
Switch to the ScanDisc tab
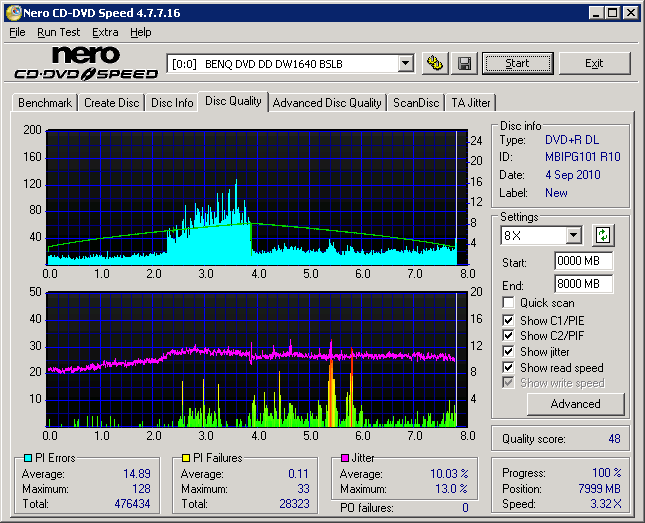[416, 103]
